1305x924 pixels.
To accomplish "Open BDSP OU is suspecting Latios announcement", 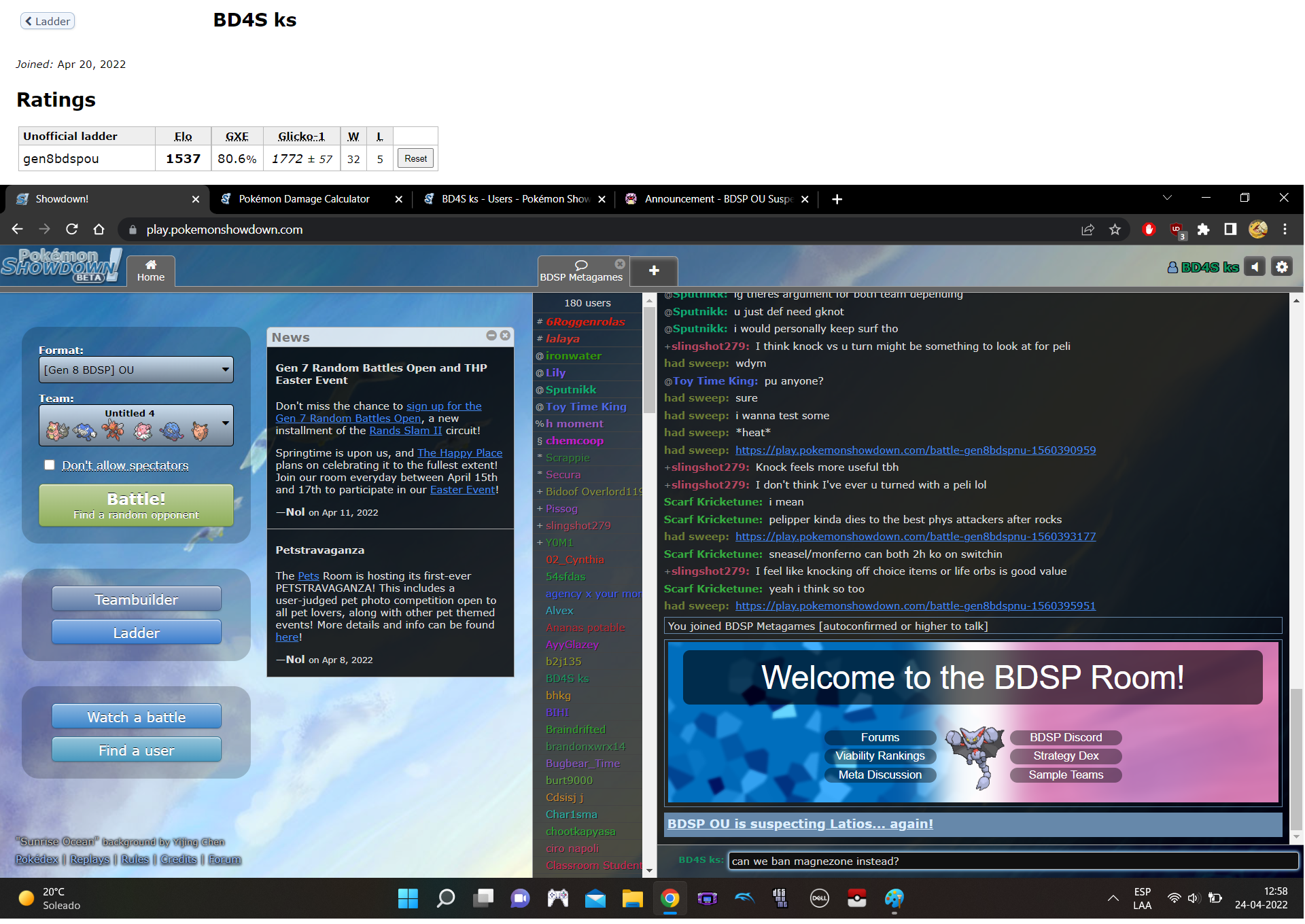I will 800,823.
